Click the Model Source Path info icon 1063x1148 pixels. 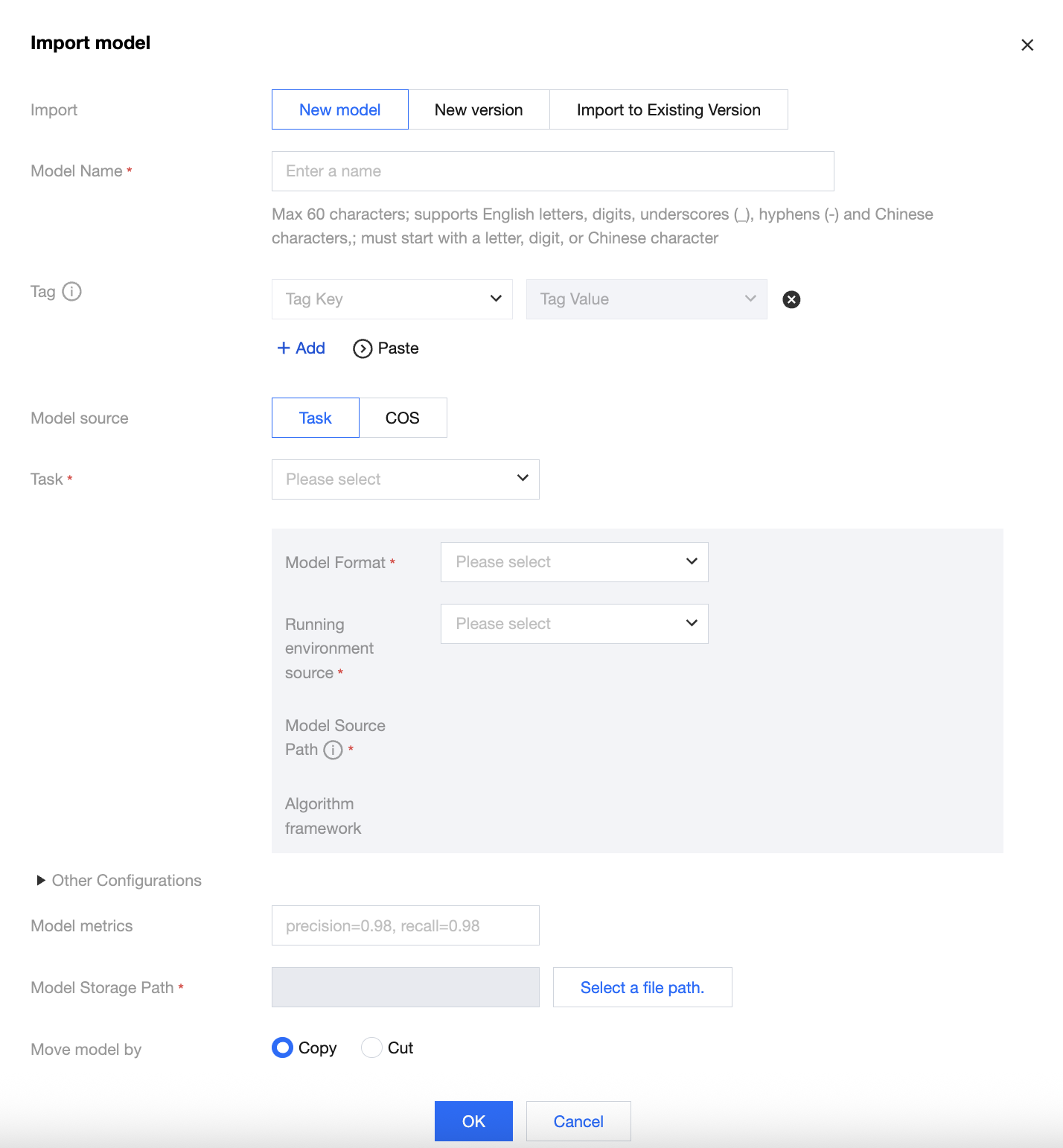(x=333, y=750)
